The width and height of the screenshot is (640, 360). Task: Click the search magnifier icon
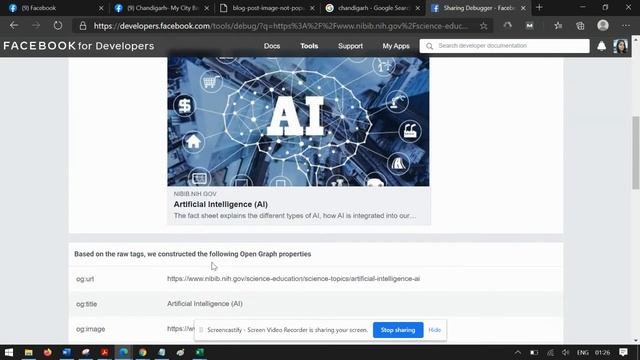pos(429,46)
